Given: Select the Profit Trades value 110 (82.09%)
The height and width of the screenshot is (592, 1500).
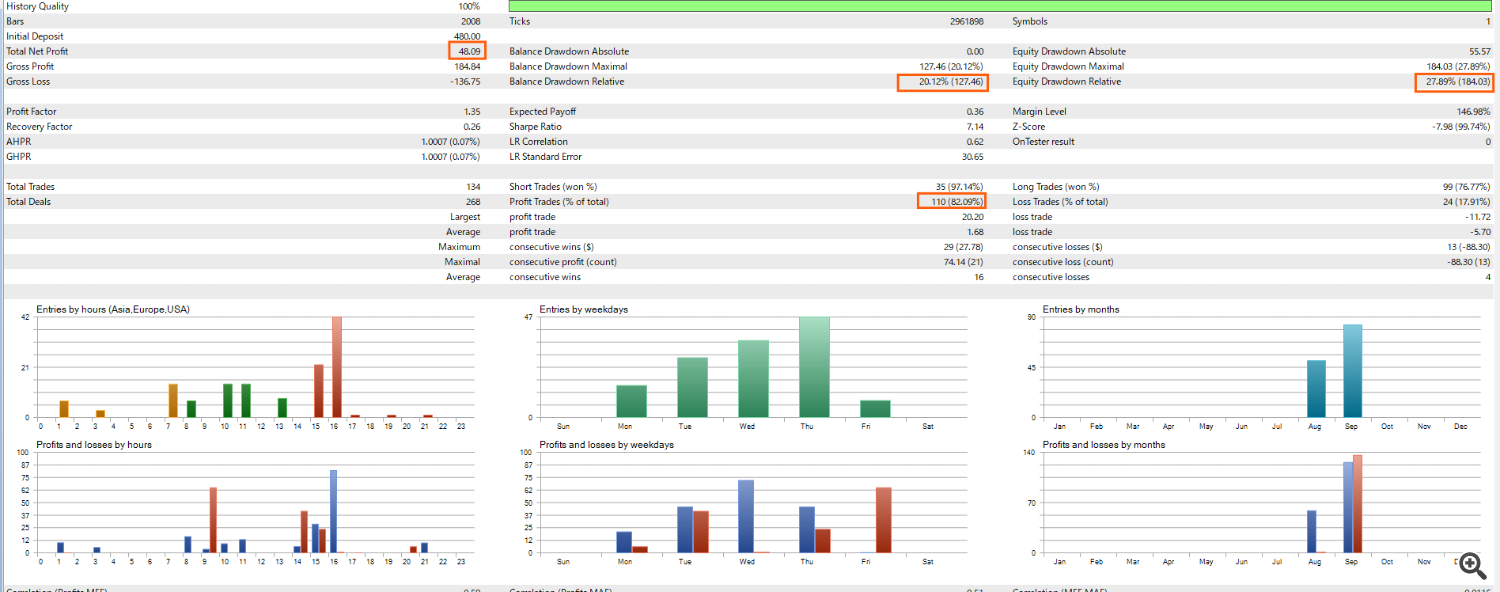Looking at the screenshot, I should [x=951, y=202].
